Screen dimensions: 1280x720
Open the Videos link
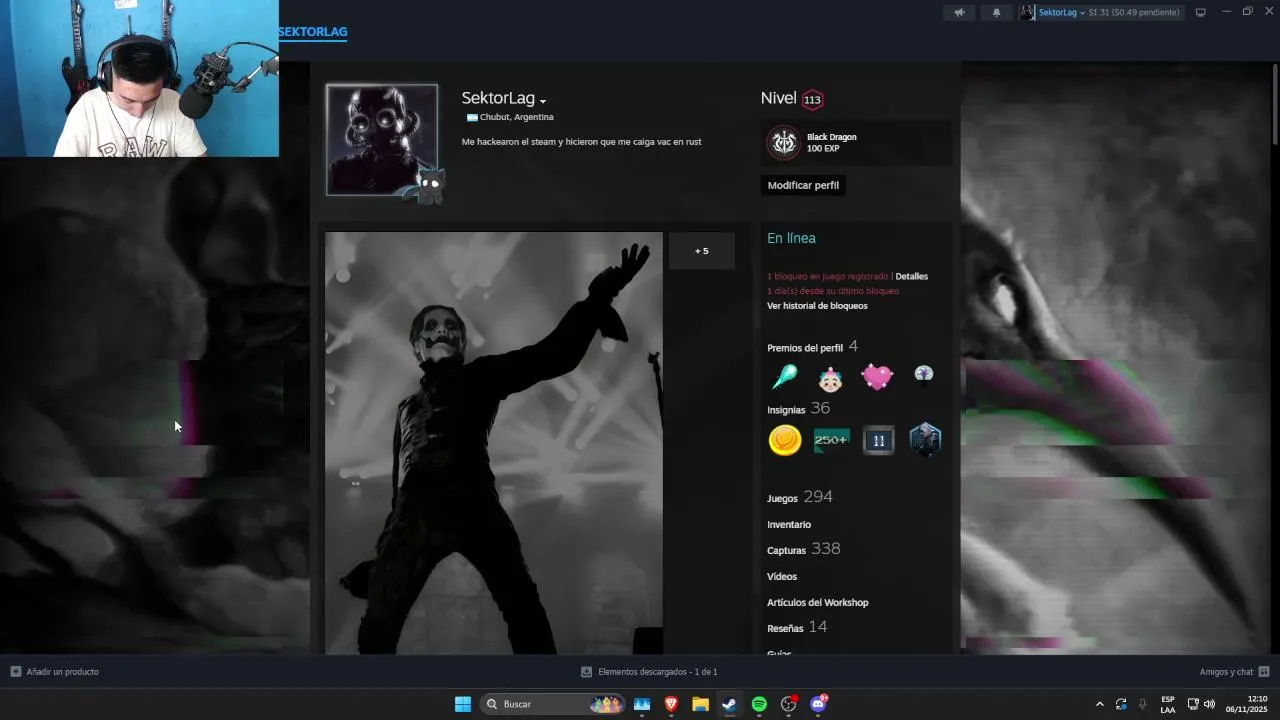tap(782, 576)
